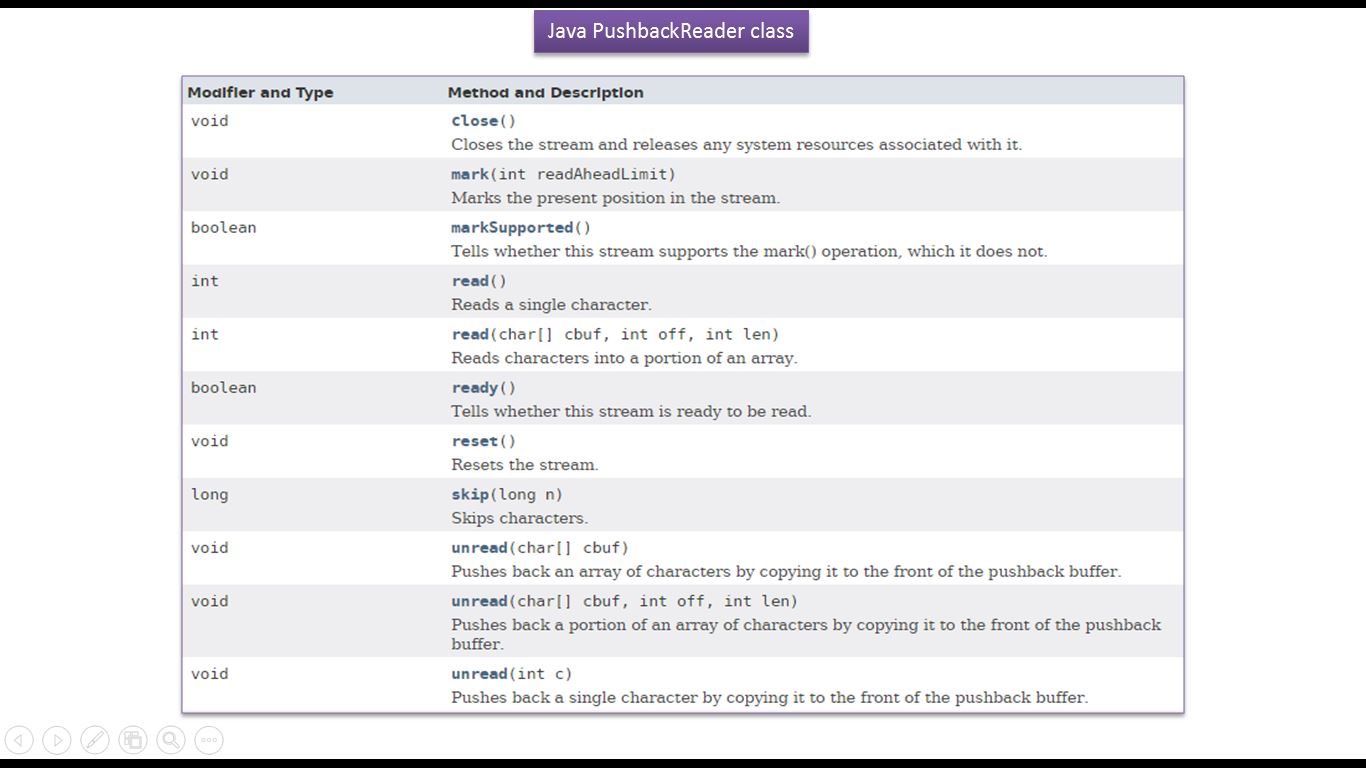The image size is (1366, 768).
Task: Click the Method and Description column header
Action: pos(545,93)
